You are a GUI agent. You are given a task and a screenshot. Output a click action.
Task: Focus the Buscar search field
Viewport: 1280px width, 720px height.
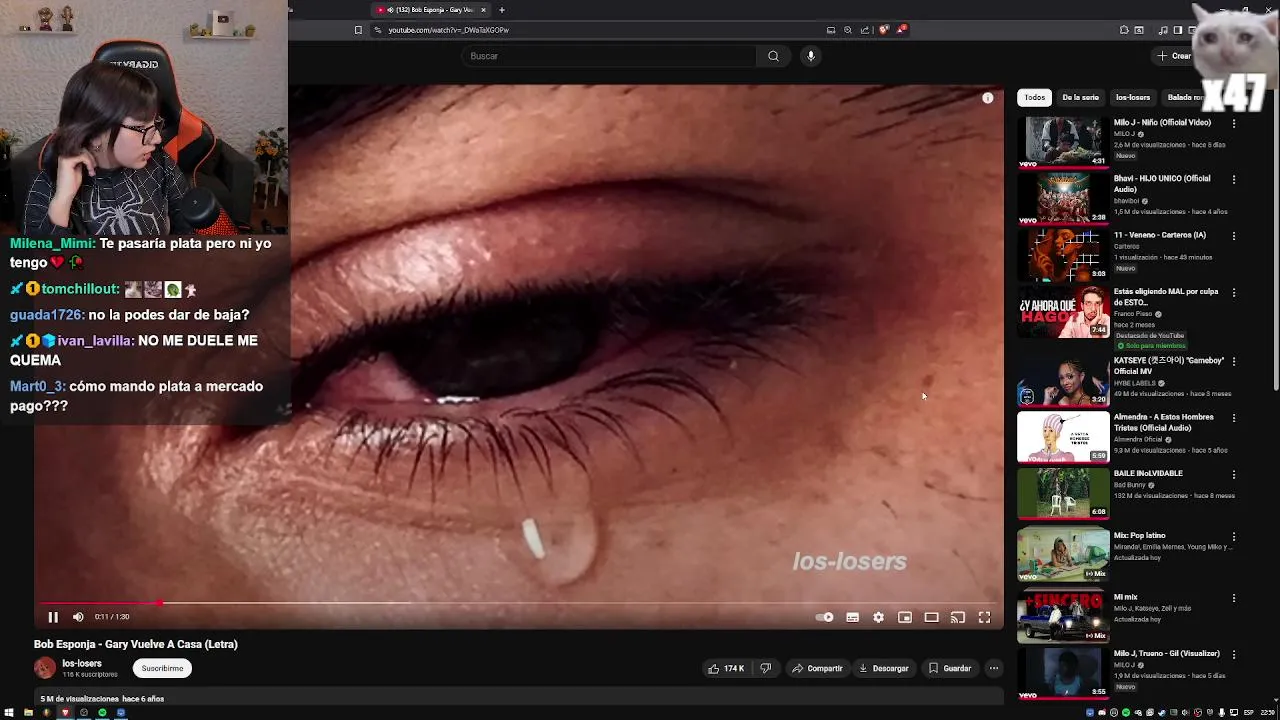tap(609, 56)
